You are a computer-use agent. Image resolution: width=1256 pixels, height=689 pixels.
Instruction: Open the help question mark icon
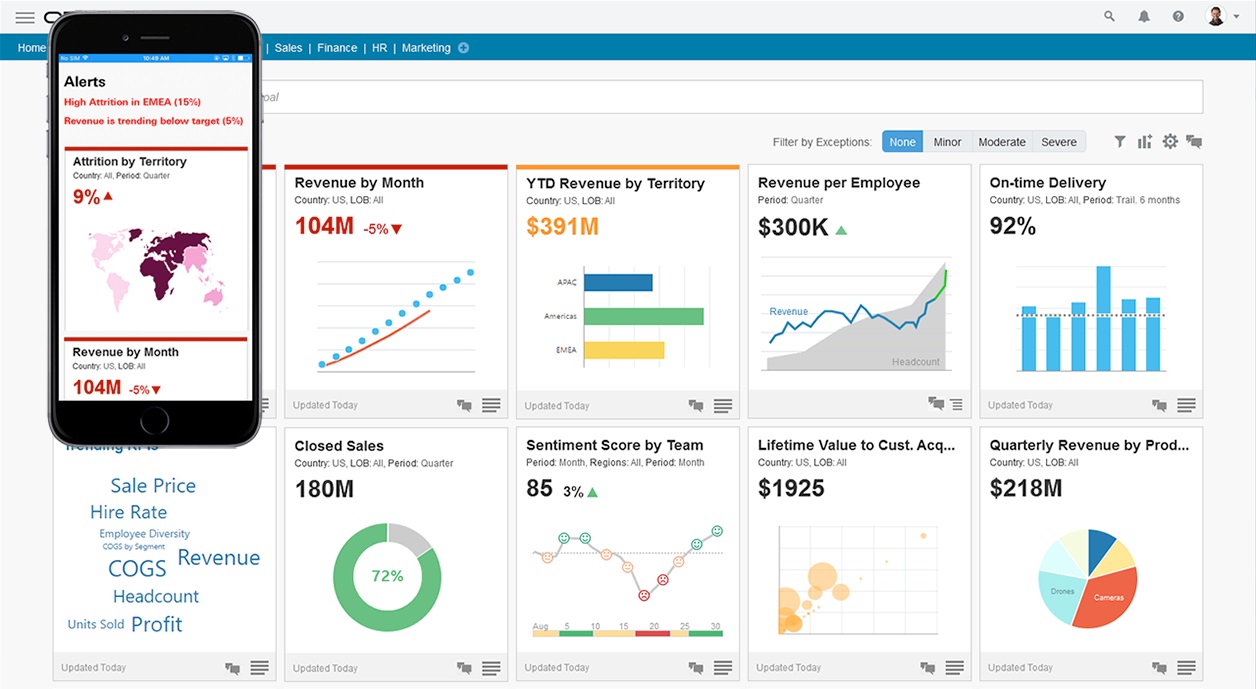[1178, 16]
